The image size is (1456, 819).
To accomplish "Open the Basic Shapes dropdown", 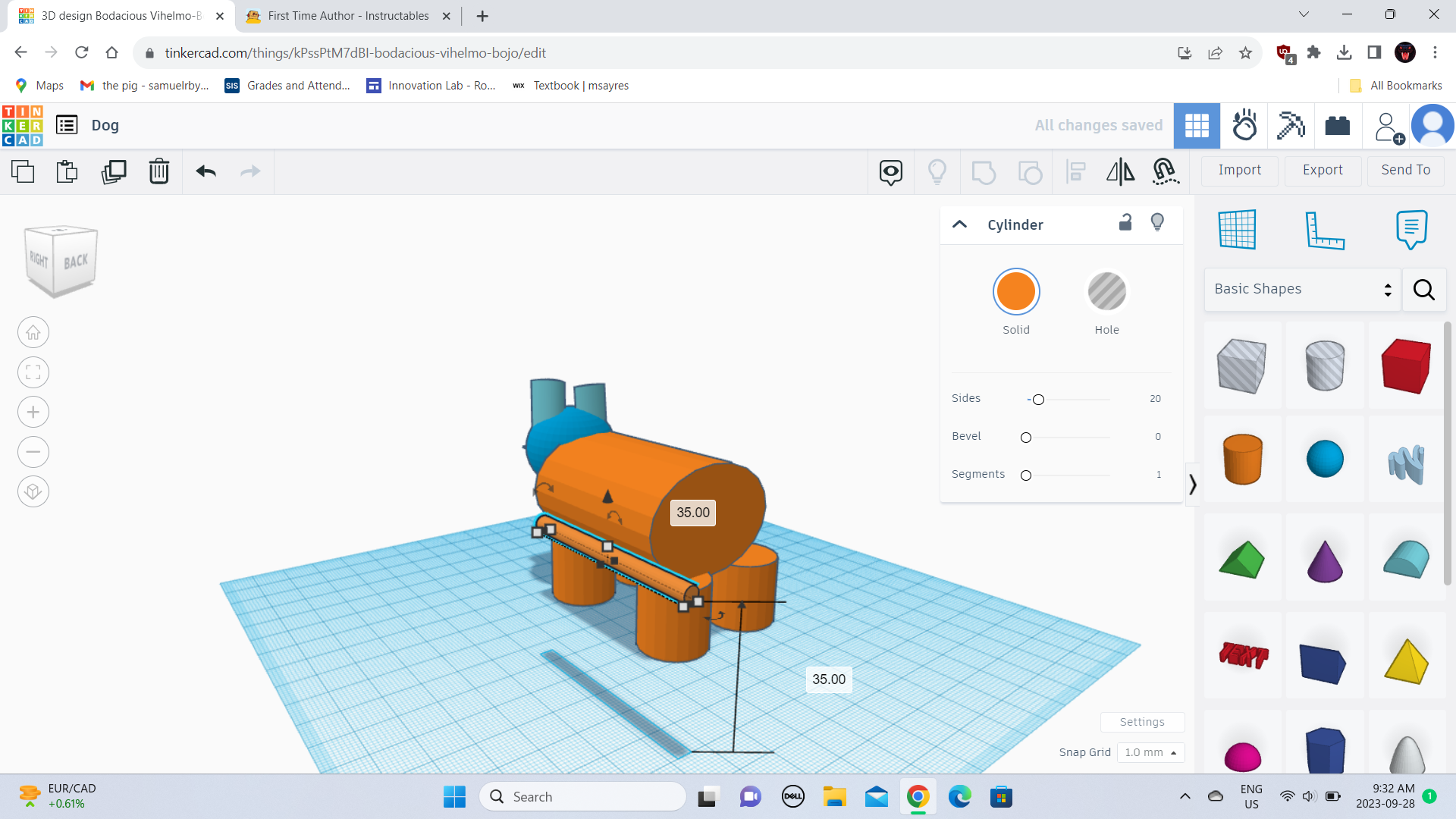I will (x=1302, y=289).
